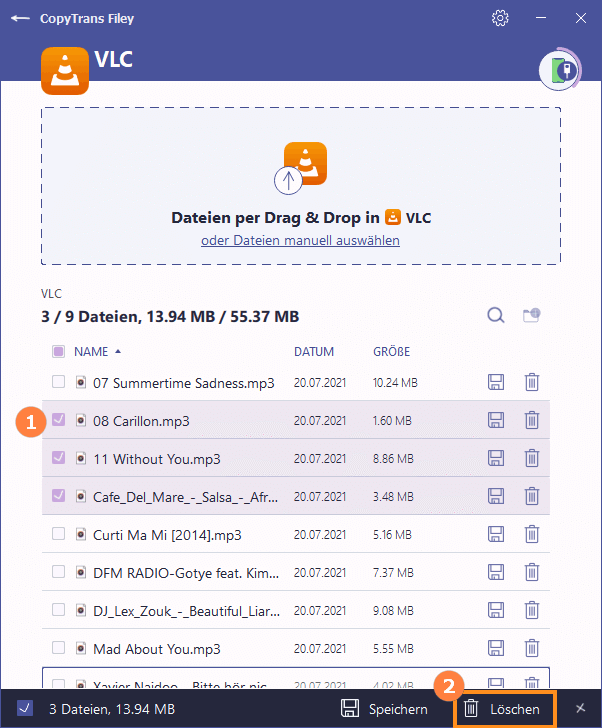Minimize the CopyTrans Filey window
Image resolution: width=602 pixels, height=728 pixels.
point(541,18)
